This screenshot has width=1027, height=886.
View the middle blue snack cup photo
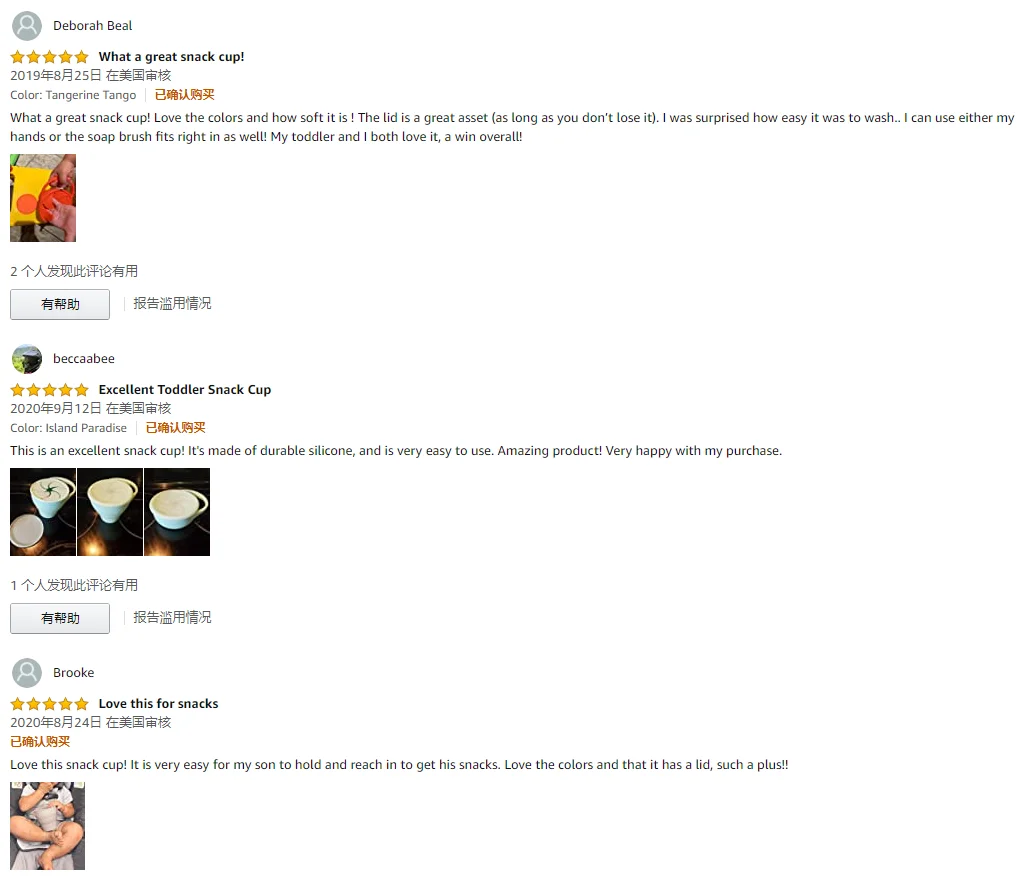click(110, 512)
